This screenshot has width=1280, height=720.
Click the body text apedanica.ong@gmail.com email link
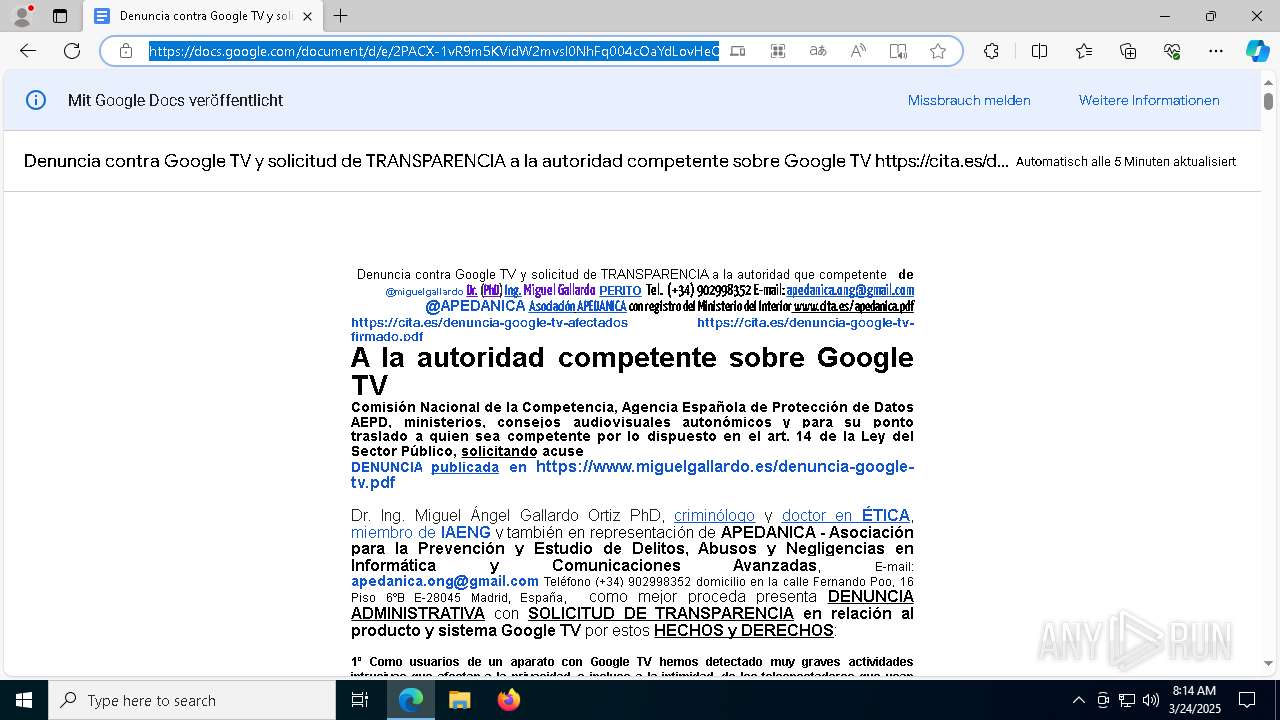445,581
